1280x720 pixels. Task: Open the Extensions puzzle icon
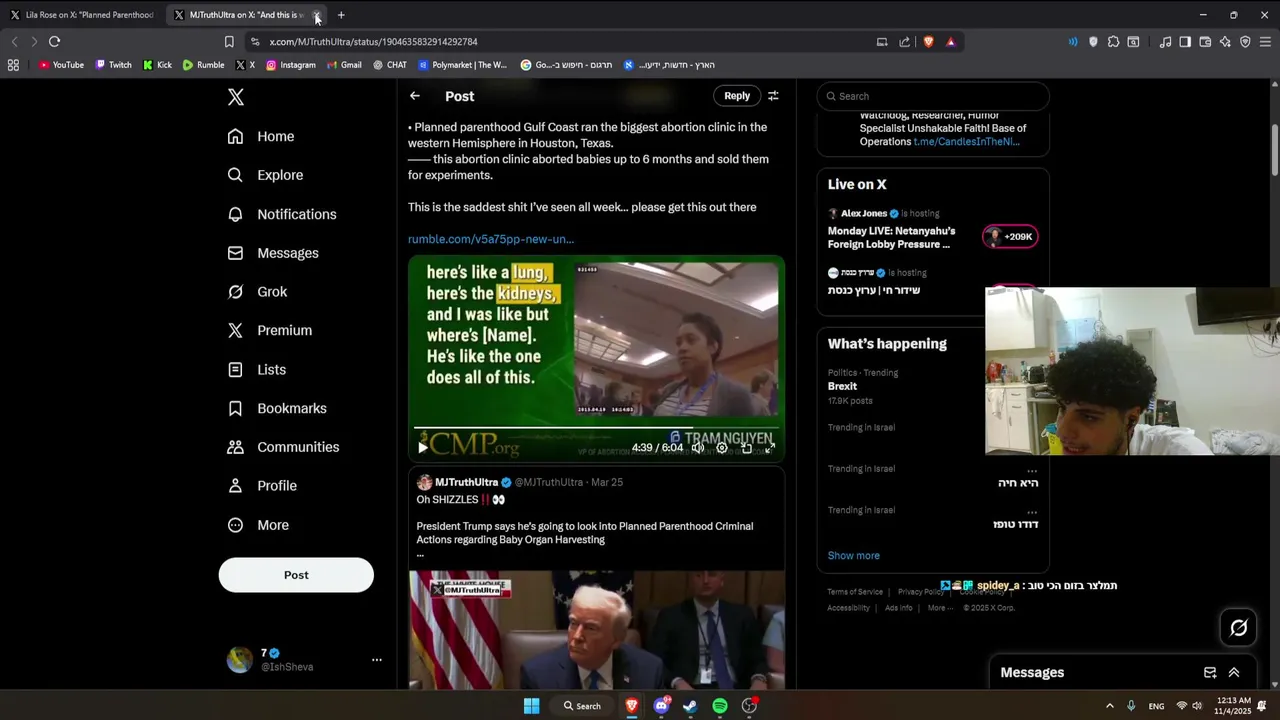click(1113, 42)
